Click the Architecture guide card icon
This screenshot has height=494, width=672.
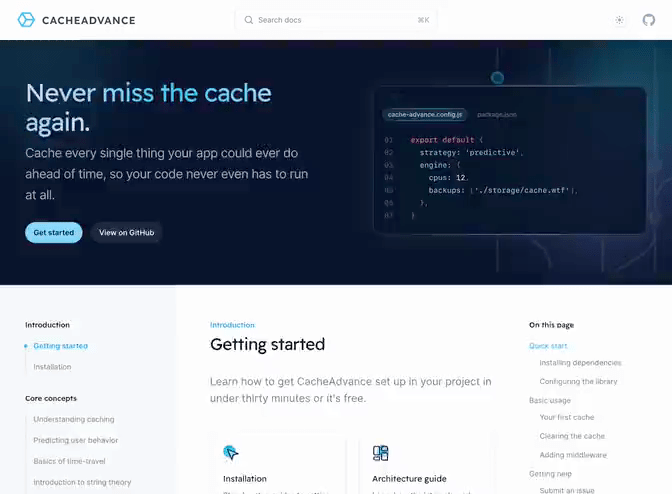380,453
